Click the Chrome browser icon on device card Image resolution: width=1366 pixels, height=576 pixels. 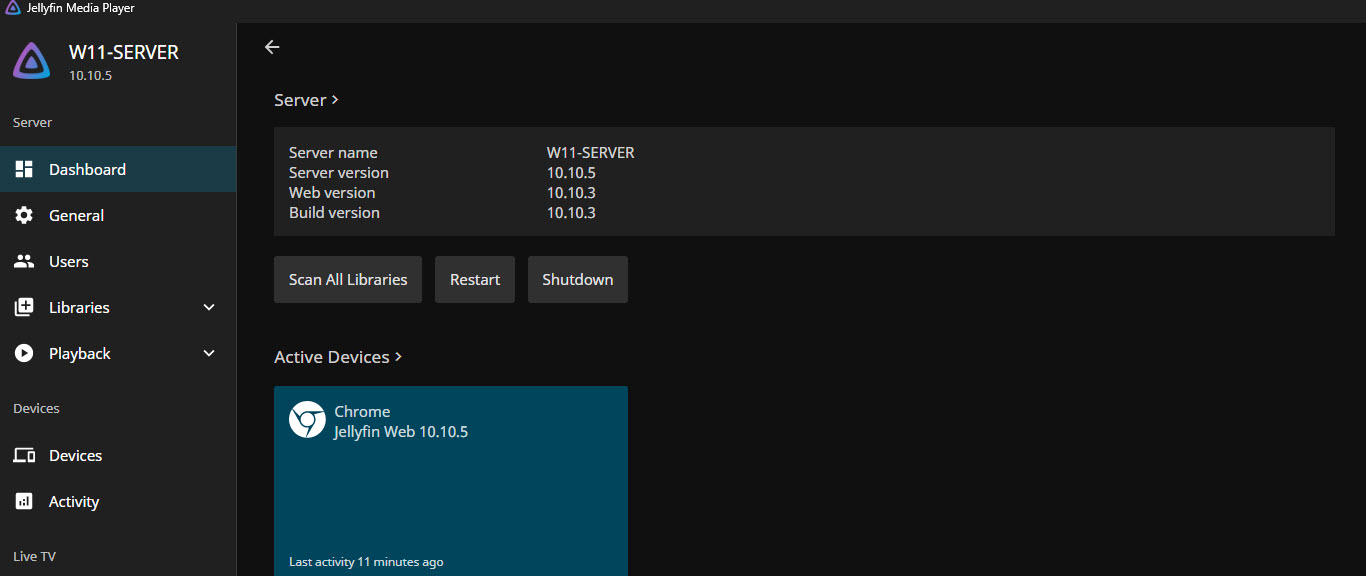(307, 420)
